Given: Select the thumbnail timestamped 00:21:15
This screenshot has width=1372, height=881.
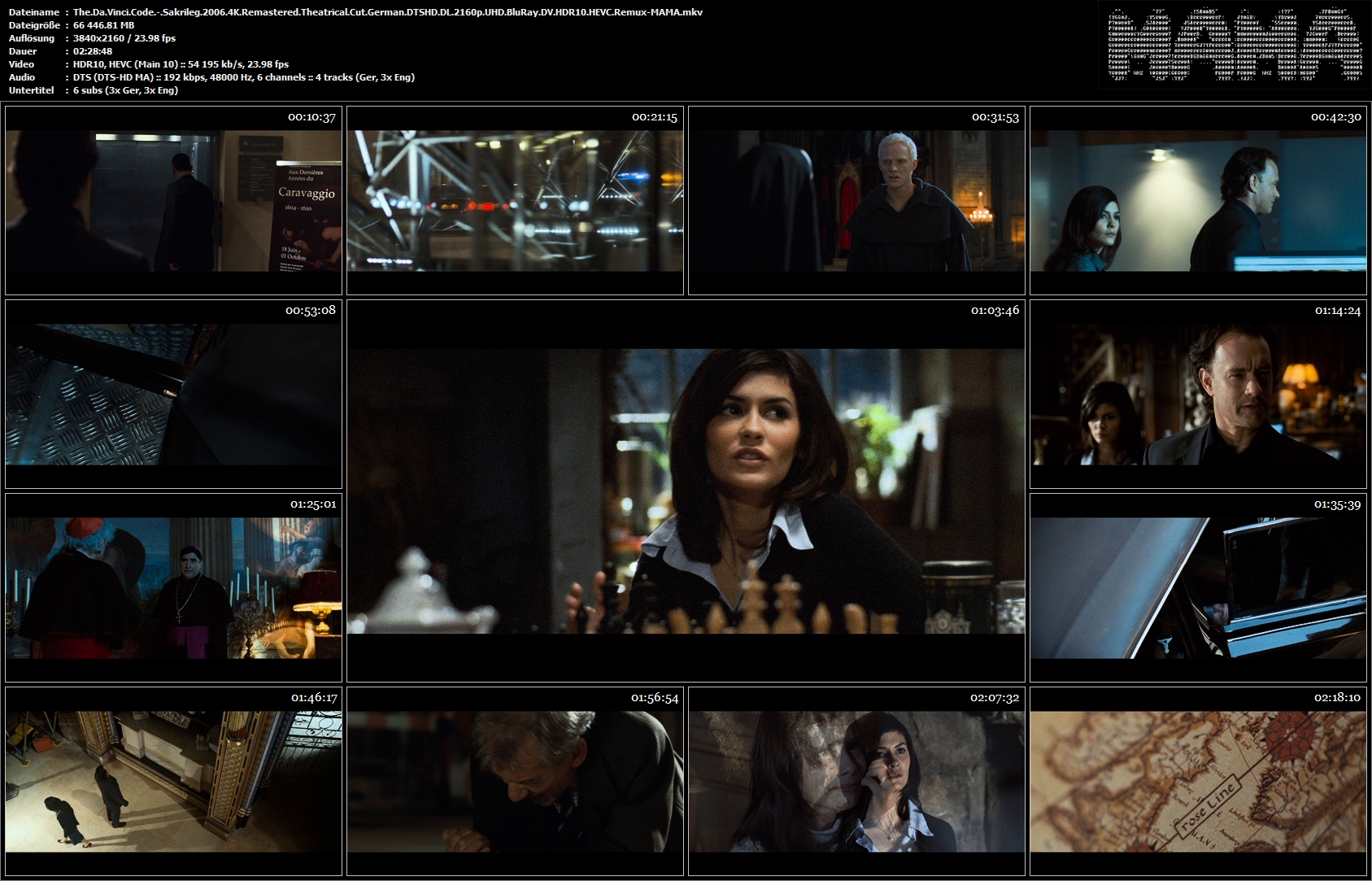Looking at the screenshot, I should tap(515, 200).
